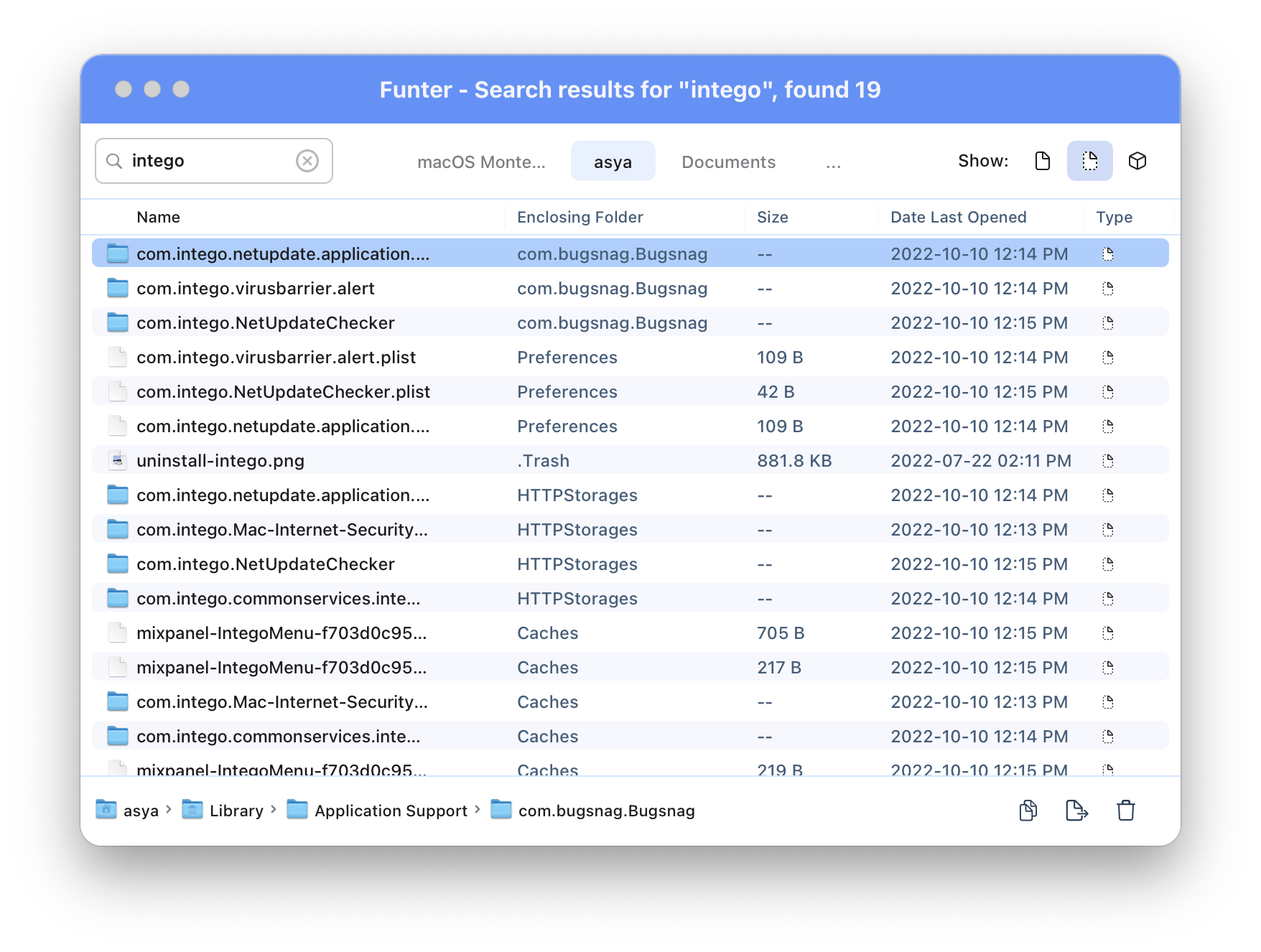The width and height of the screenshot is (1261, 952).
Task: Switch to the asya tab
Action: point(613,162)
